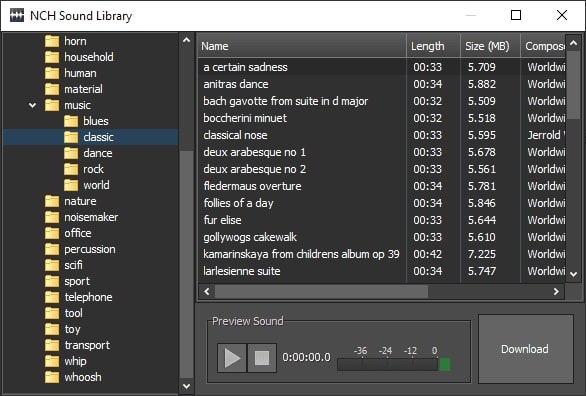Viewport: 586px width, 396px height.
Task: Select 'gollywogs cakewalk' track
Action: [x=381, y=237]
